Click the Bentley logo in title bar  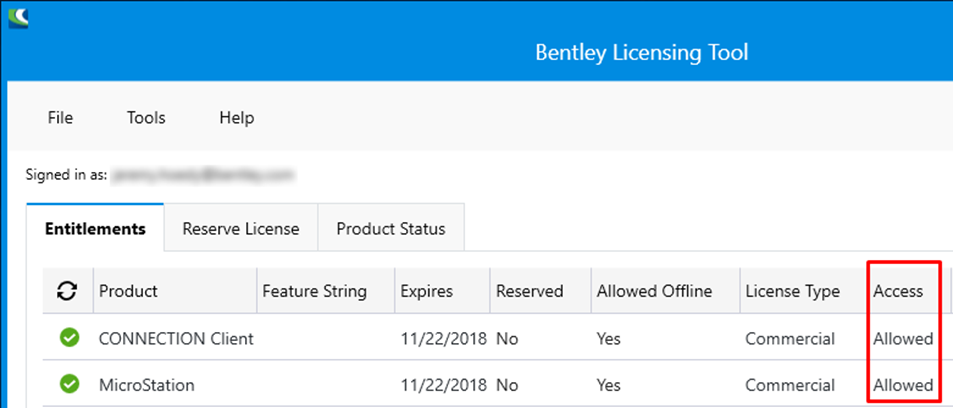(x=17, y=17)
